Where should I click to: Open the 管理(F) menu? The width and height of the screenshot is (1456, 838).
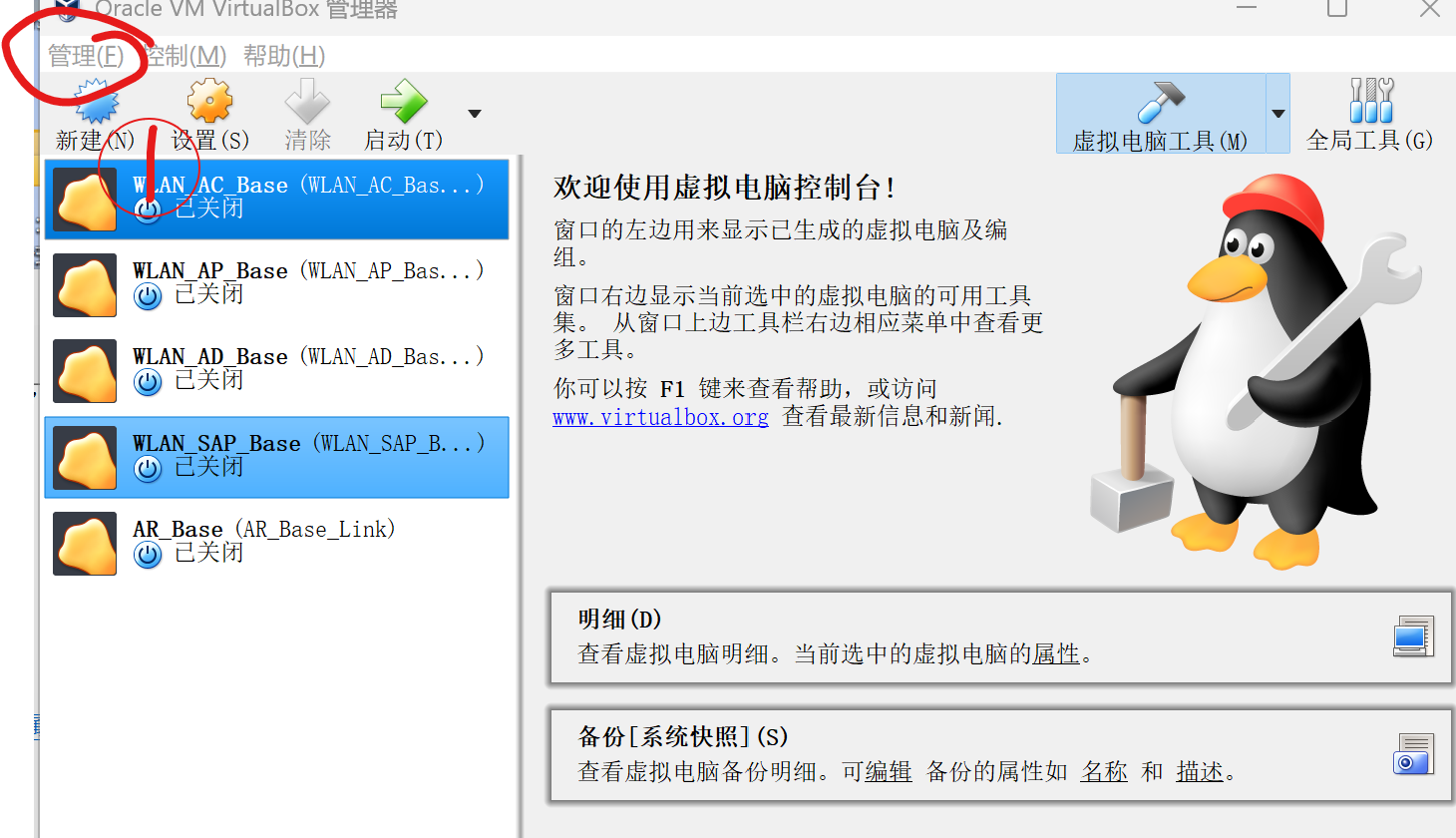click(x=86, y=56)
